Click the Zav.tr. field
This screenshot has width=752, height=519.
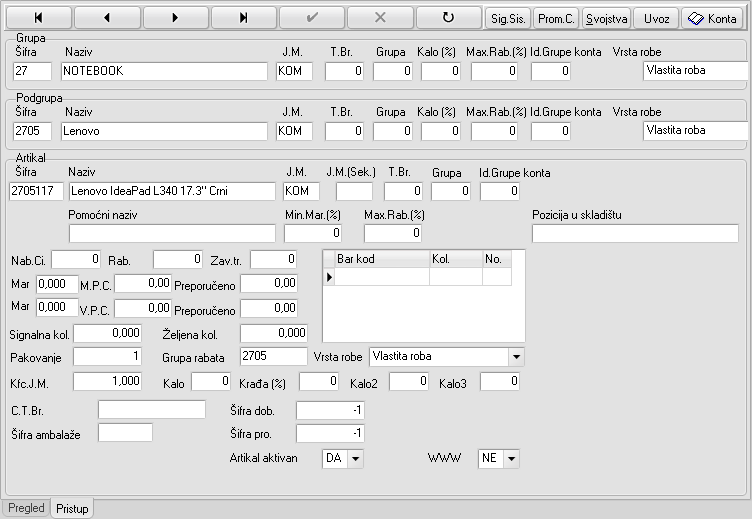pos(273,260)
